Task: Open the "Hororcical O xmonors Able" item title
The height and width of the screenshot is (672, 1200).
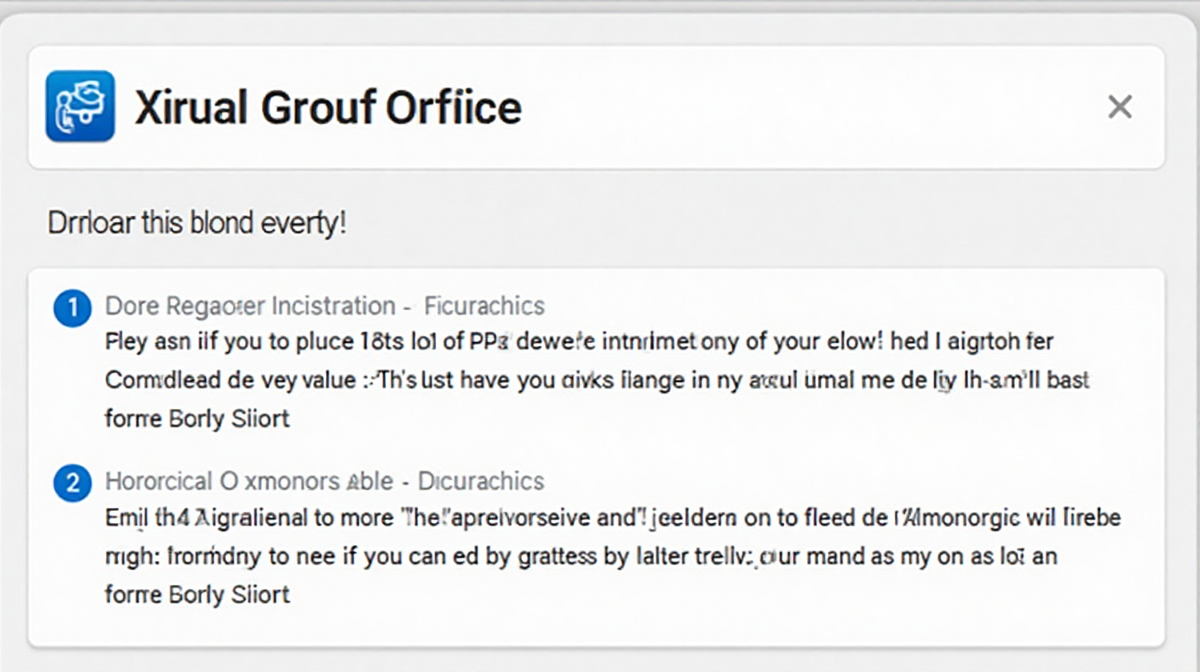Action: click(249, 481)
